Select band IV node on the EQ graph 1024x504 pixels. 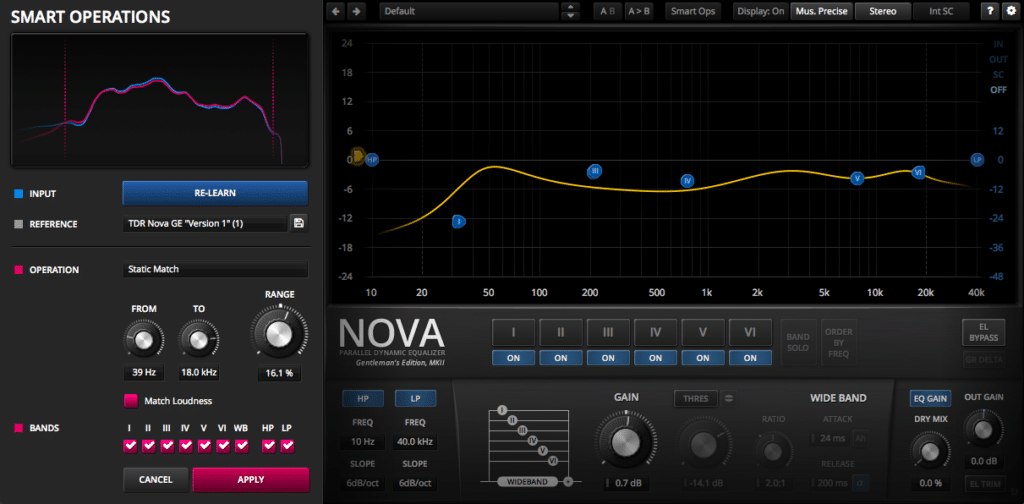687,181
